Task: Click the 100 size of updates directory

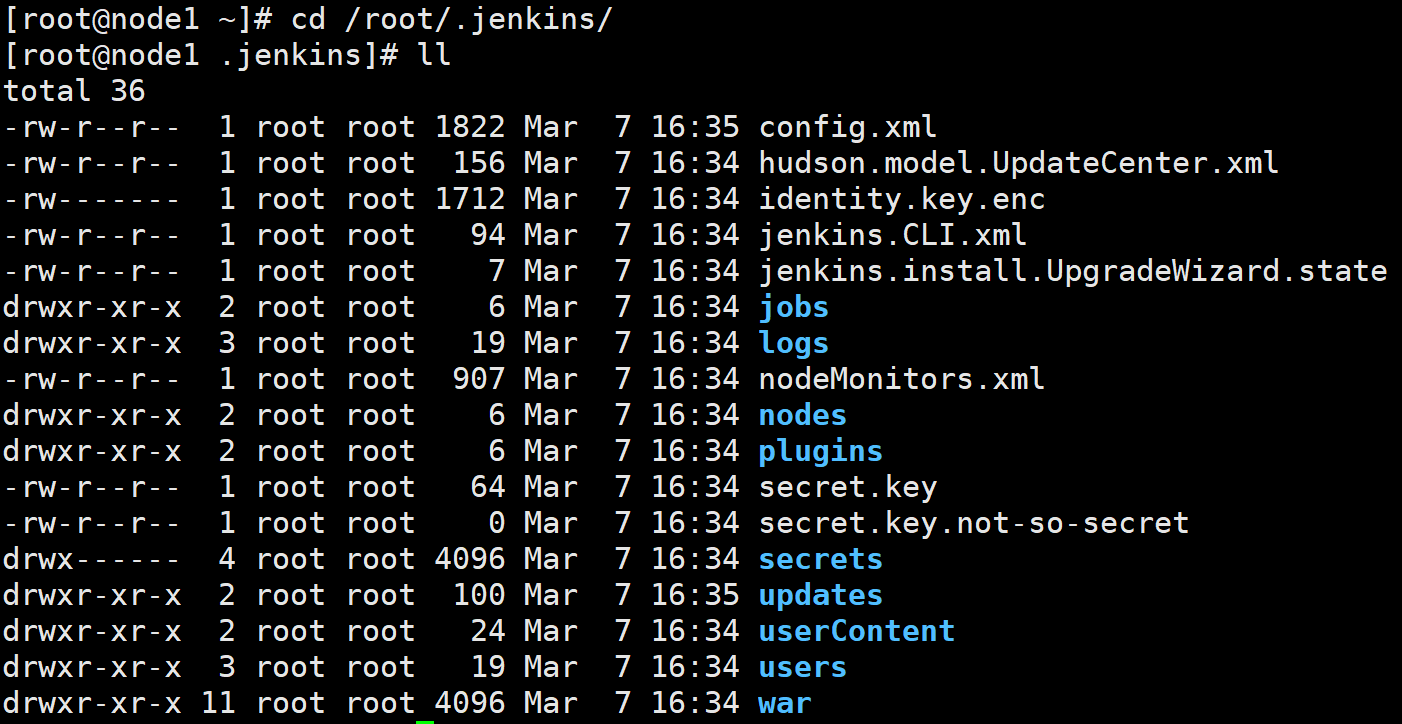Action: pos(479,595)
